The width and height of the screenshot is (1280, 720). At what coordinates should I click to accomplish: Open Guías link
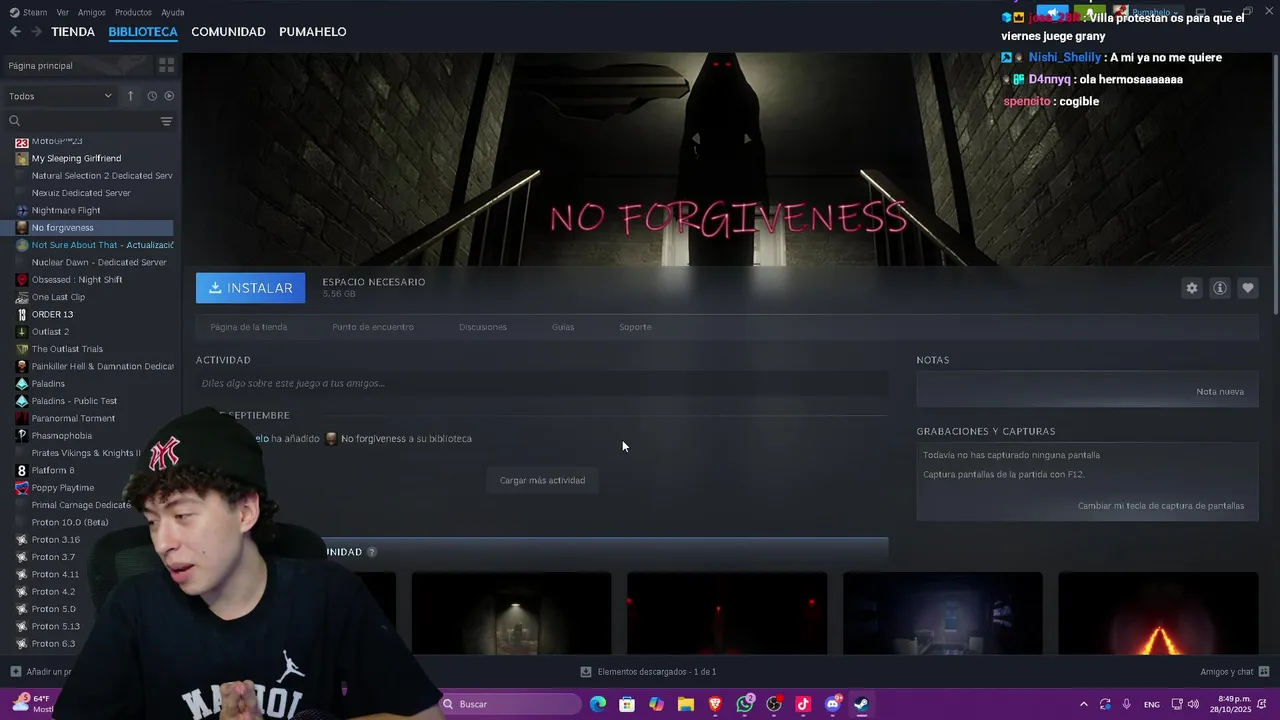pyautogui.click(x=563, y=327)
